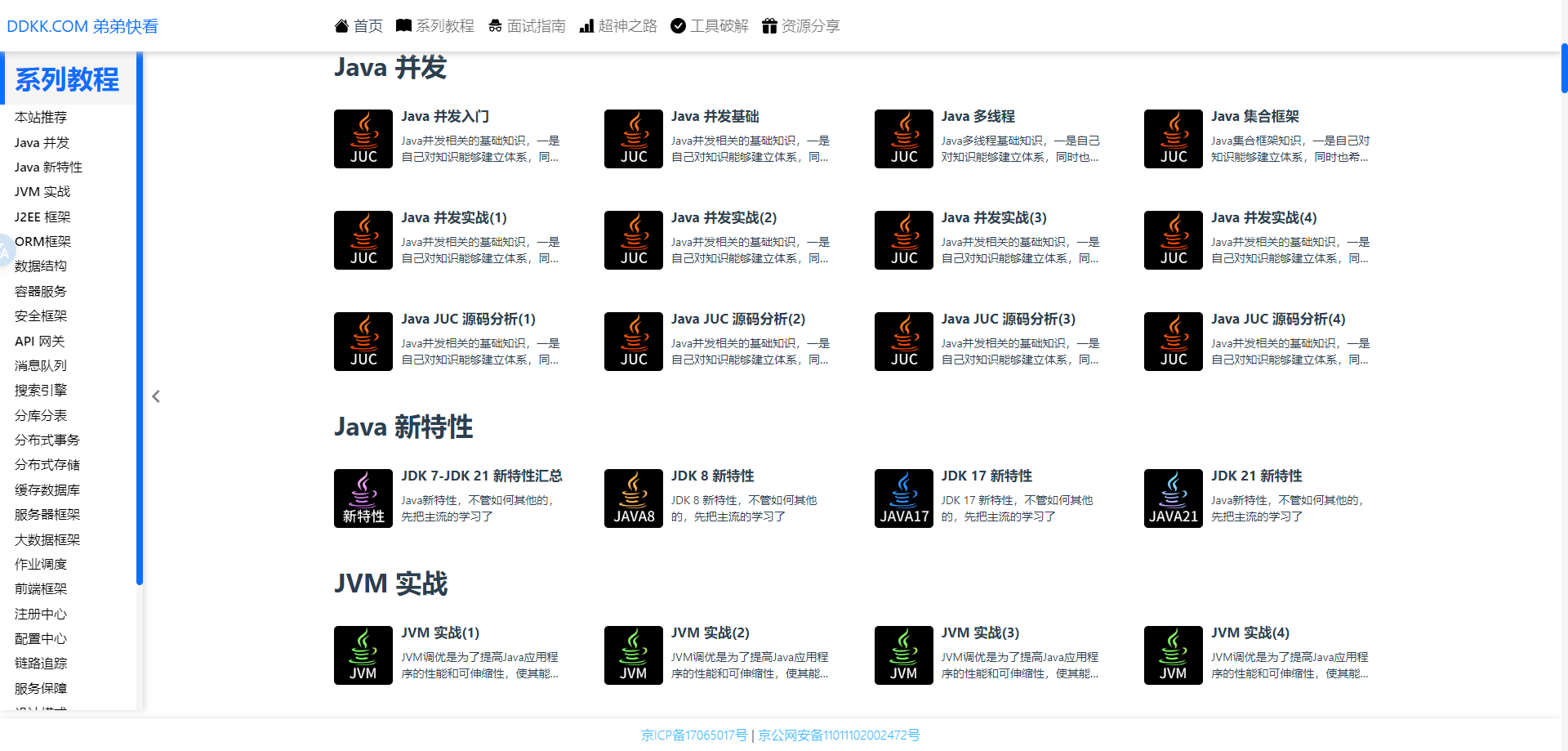
Task: Click the JAVA21 thumbnail for JDK 21 新特性
Action: point(1173,498)
